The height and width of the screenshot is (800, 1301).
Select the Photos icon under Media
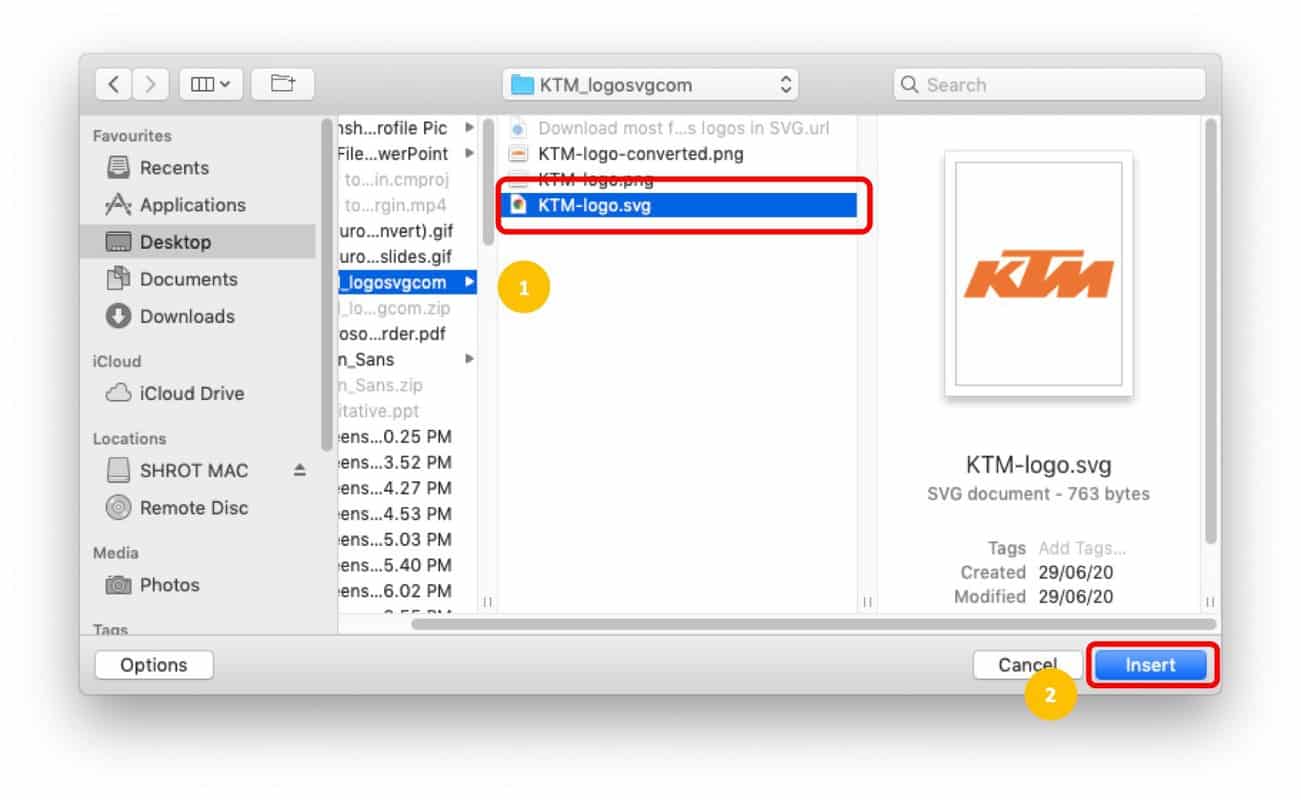pos(164,585)
